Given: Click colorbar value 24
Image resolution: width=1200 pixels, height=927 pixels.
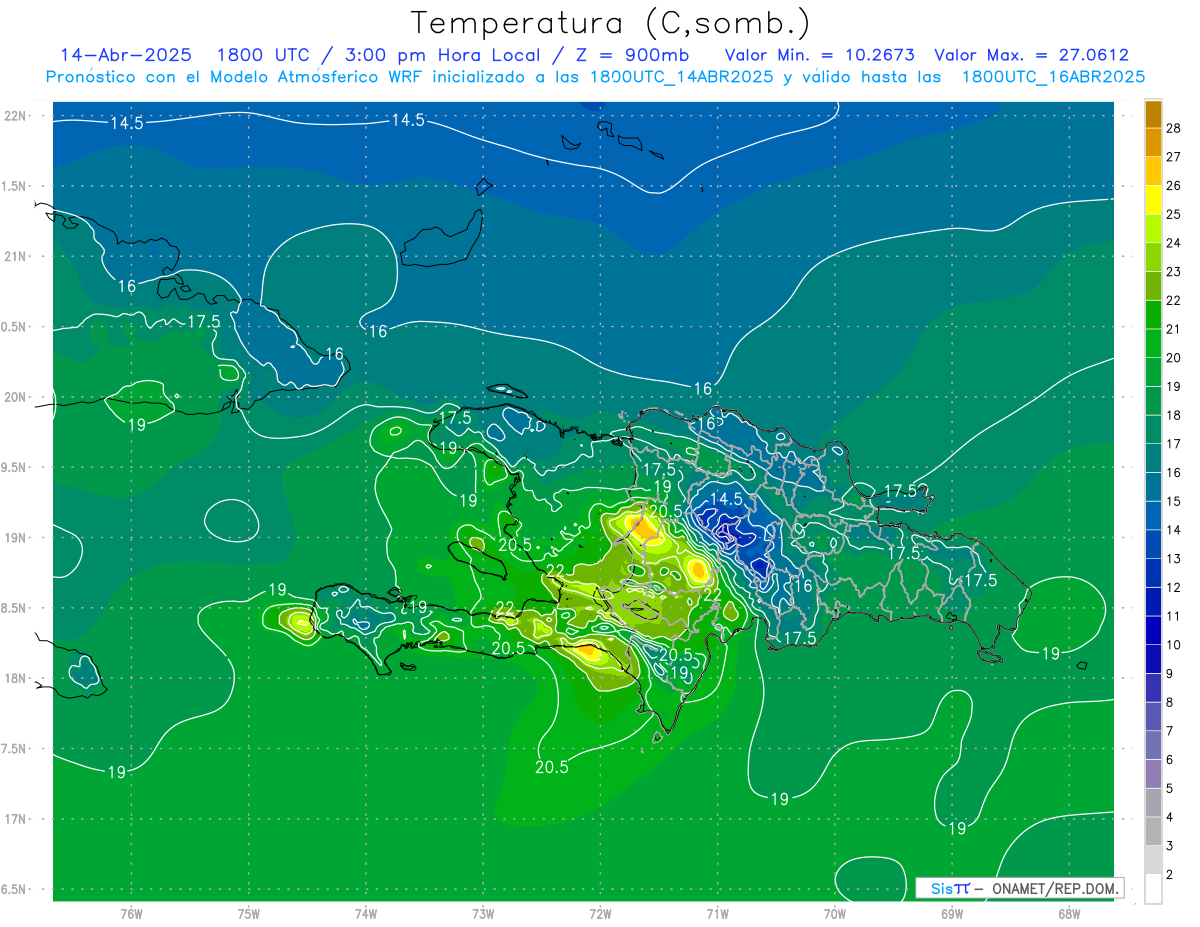Looking at the screenshot, I should tap(1174, 243).
